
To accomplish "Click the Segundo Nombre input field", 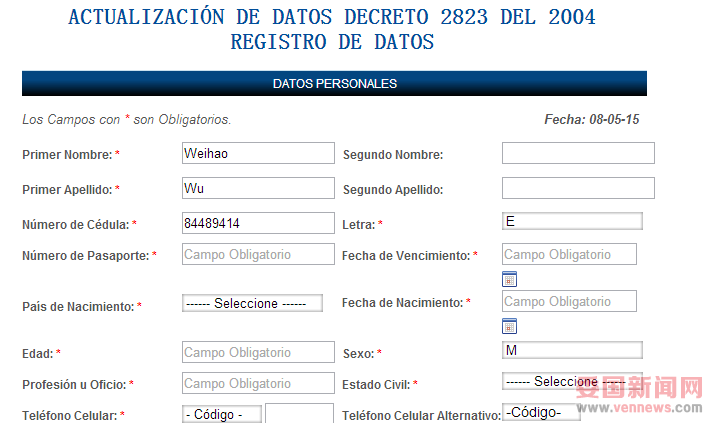I will pos(578,153).
